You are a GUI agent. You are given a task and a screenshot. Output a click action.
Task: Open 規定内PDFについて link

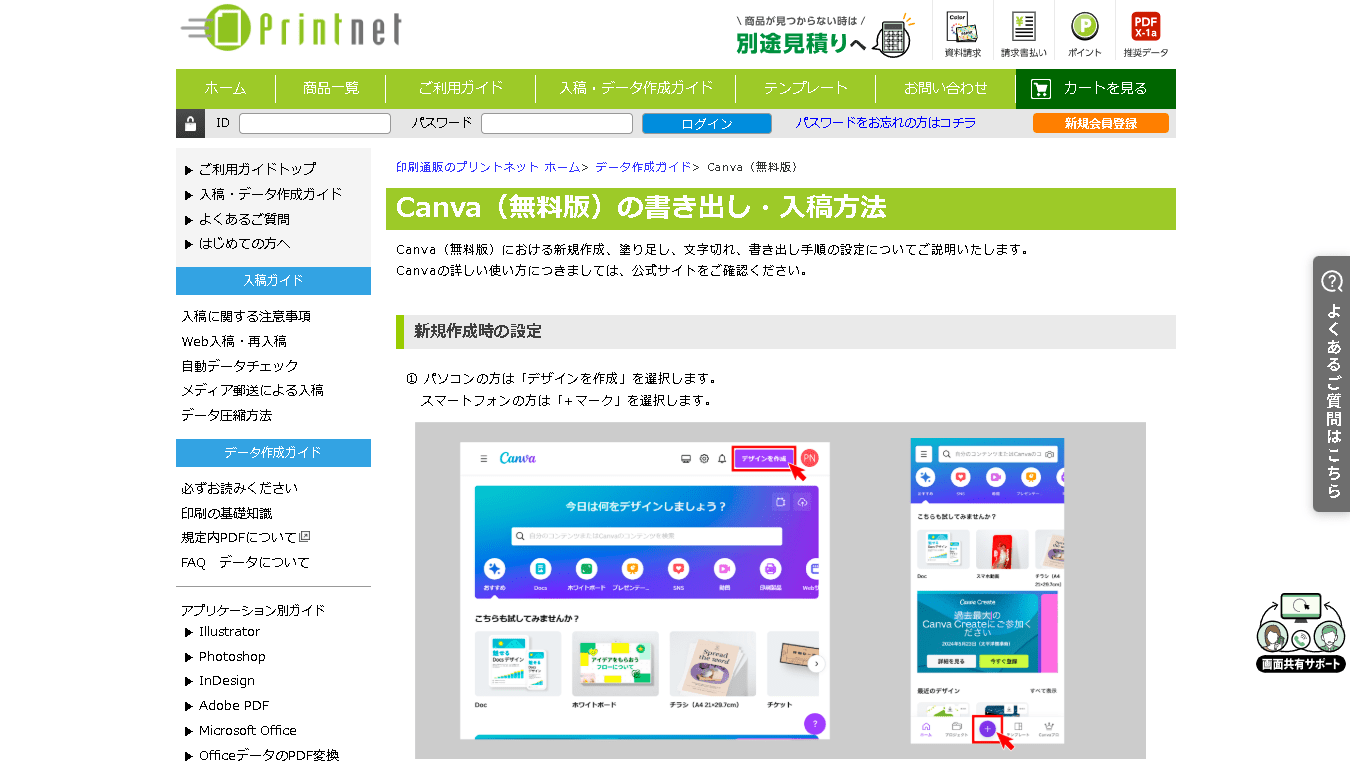[x=239, y=537]
